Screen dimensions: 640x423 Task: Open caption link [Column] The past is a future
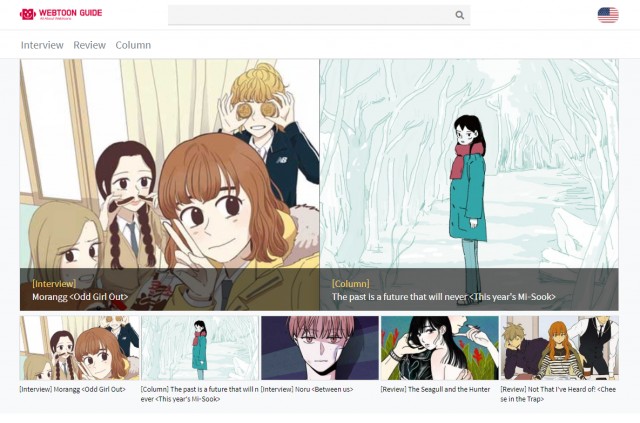click(200, 394)
